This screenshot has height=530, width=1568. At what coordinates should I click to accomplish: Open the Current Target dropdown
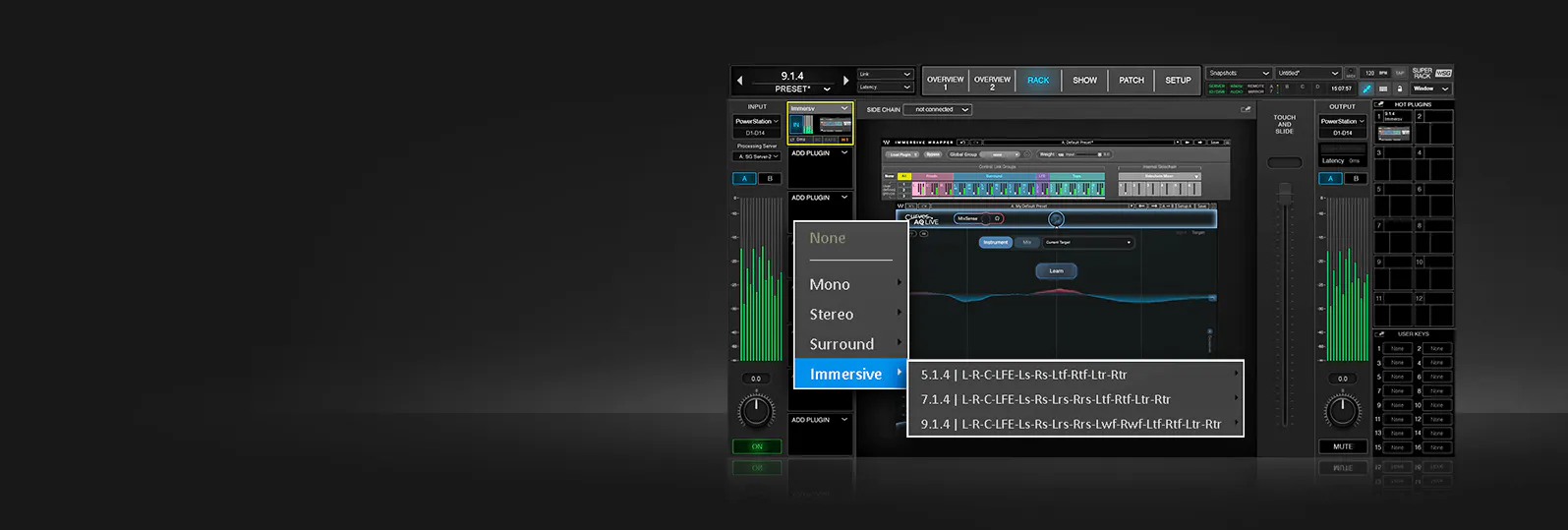coord(1087,242)
